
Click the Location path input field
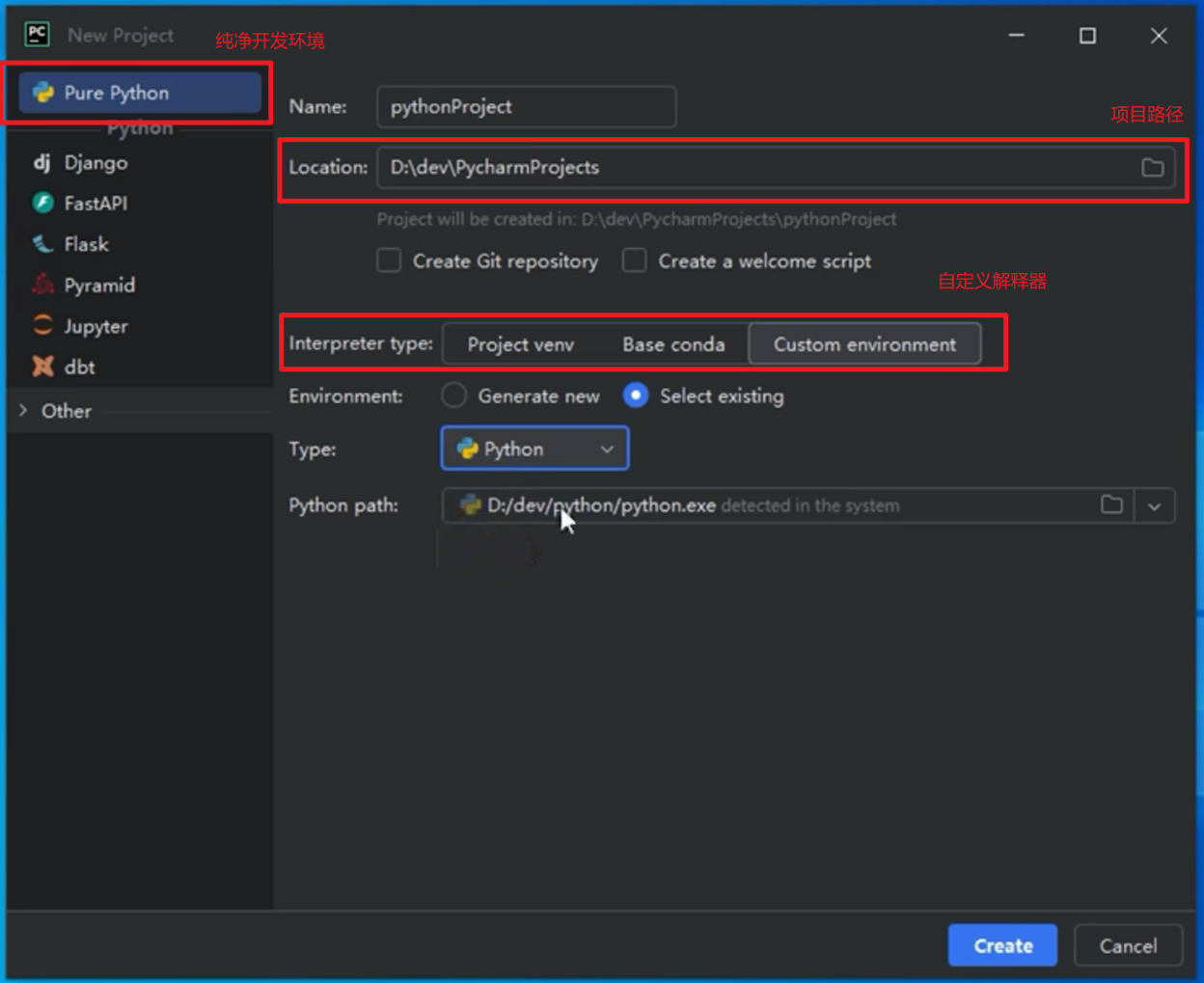click(x=776, y=167)
